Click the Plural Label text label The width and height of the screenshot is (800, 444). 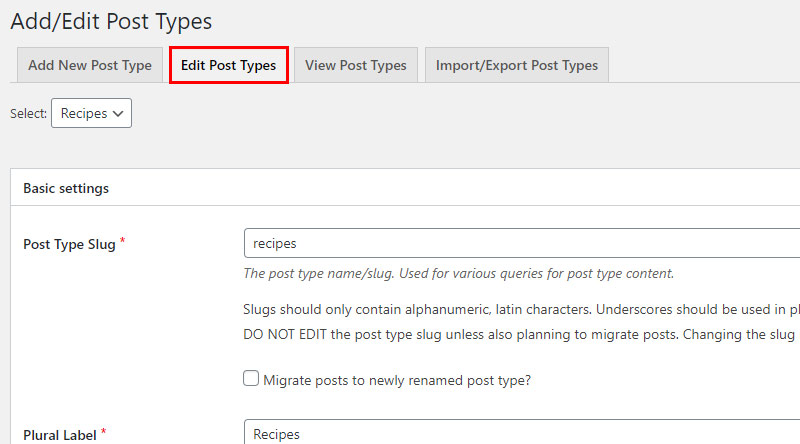click(60, 435)
